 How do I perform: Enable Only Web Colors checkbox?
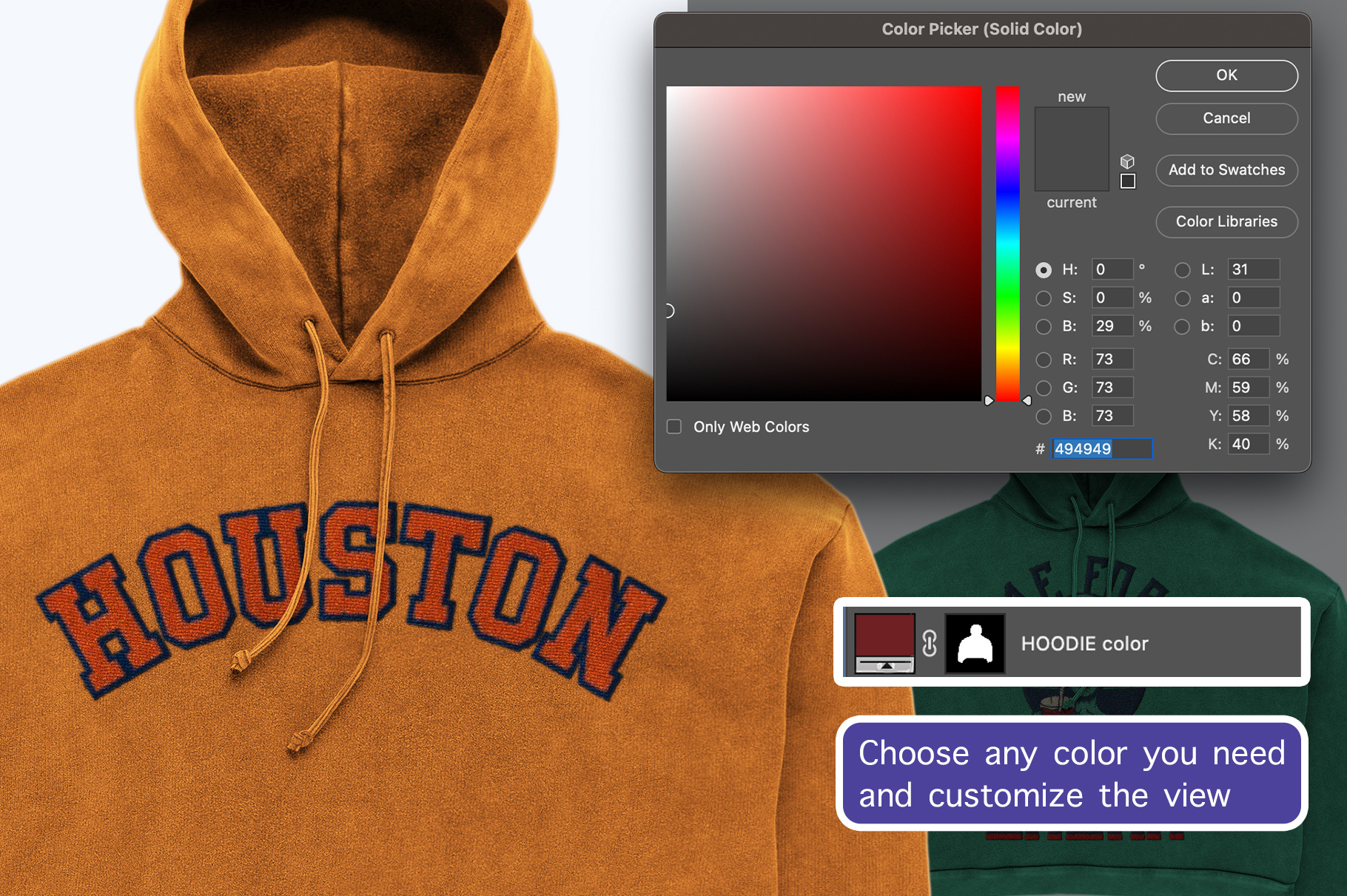click(674, 427)
